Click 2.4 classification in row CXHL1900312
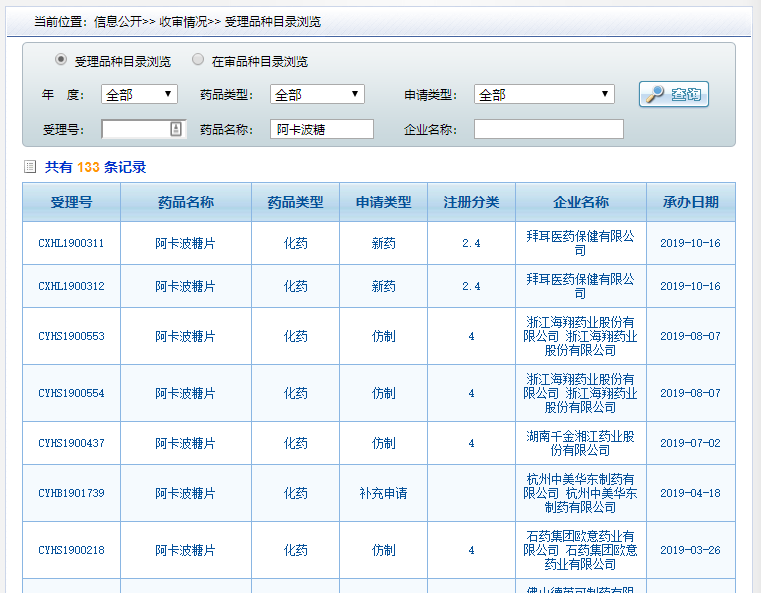 point(471,286)
